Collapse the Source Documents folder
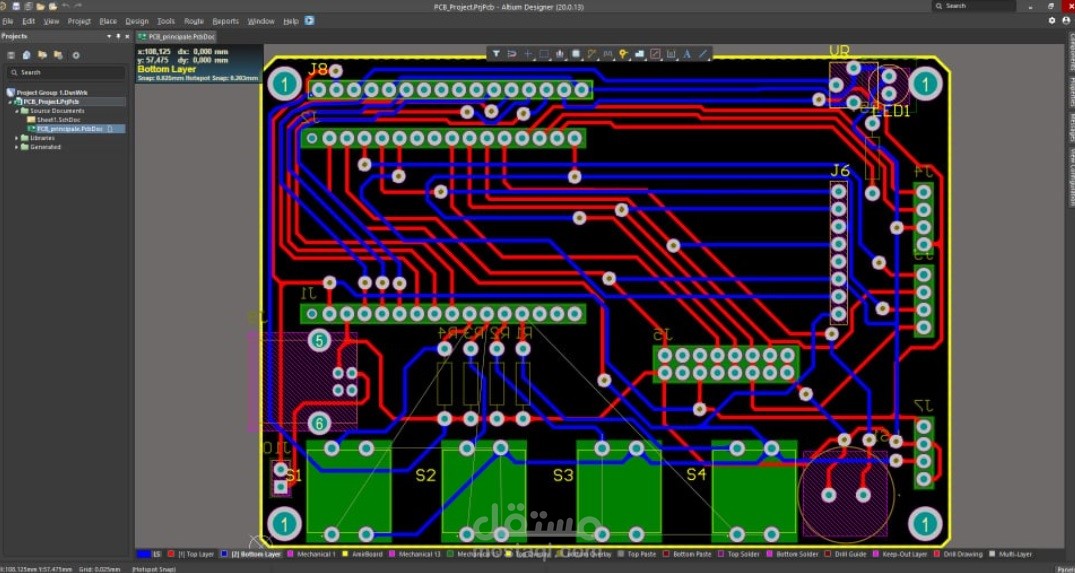The image size is (1075, 573). pyautogui.click(x=16, y=110)
